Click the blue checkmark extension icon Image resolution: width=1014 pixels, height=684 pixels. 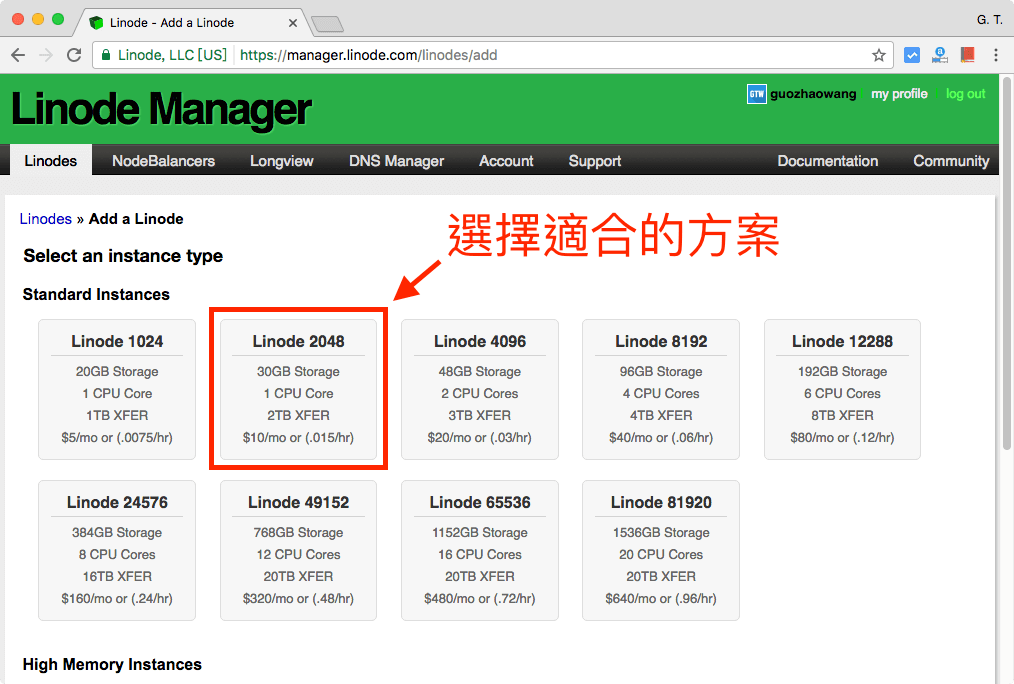[912, 55]
